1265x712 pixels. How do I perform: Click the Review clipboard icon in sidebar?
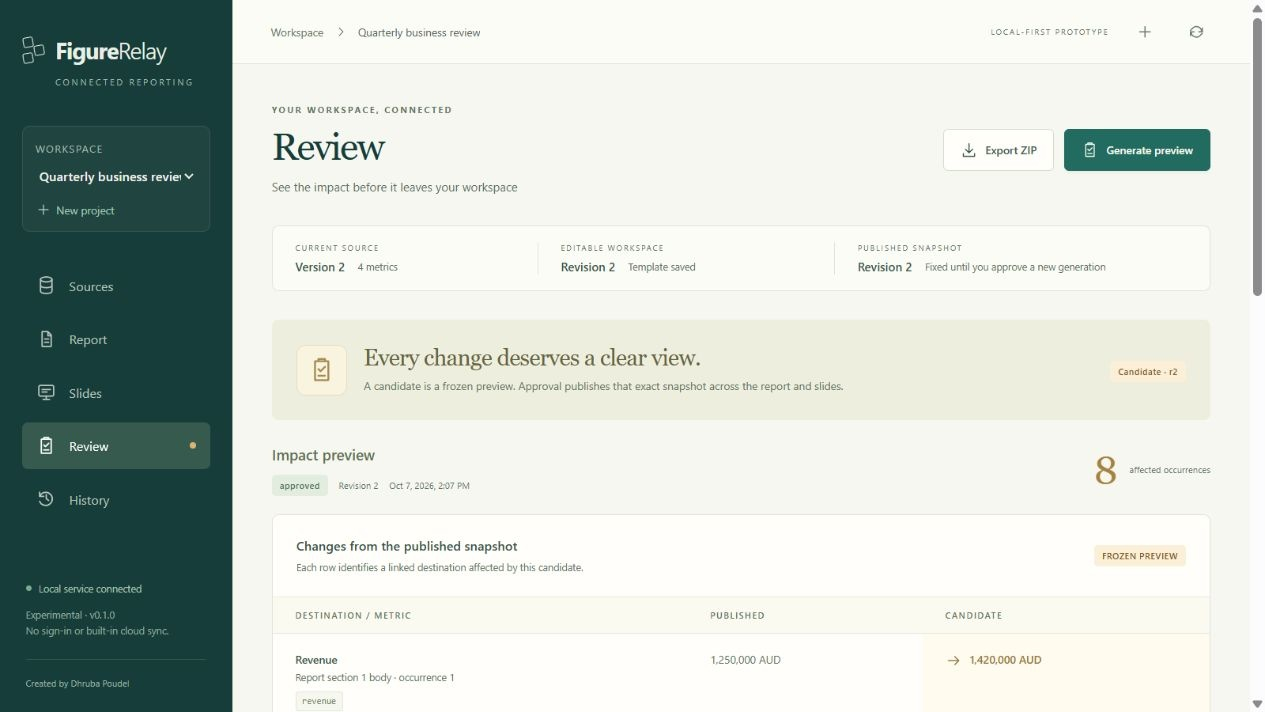tap(46, 446)
